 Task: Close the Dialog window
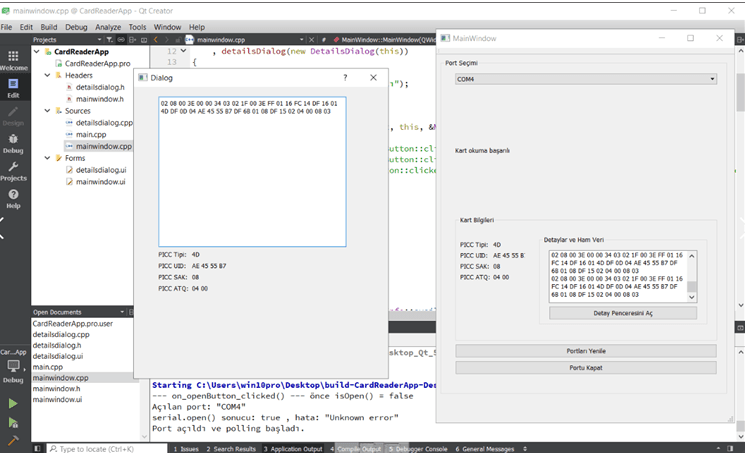coord(373,77)
